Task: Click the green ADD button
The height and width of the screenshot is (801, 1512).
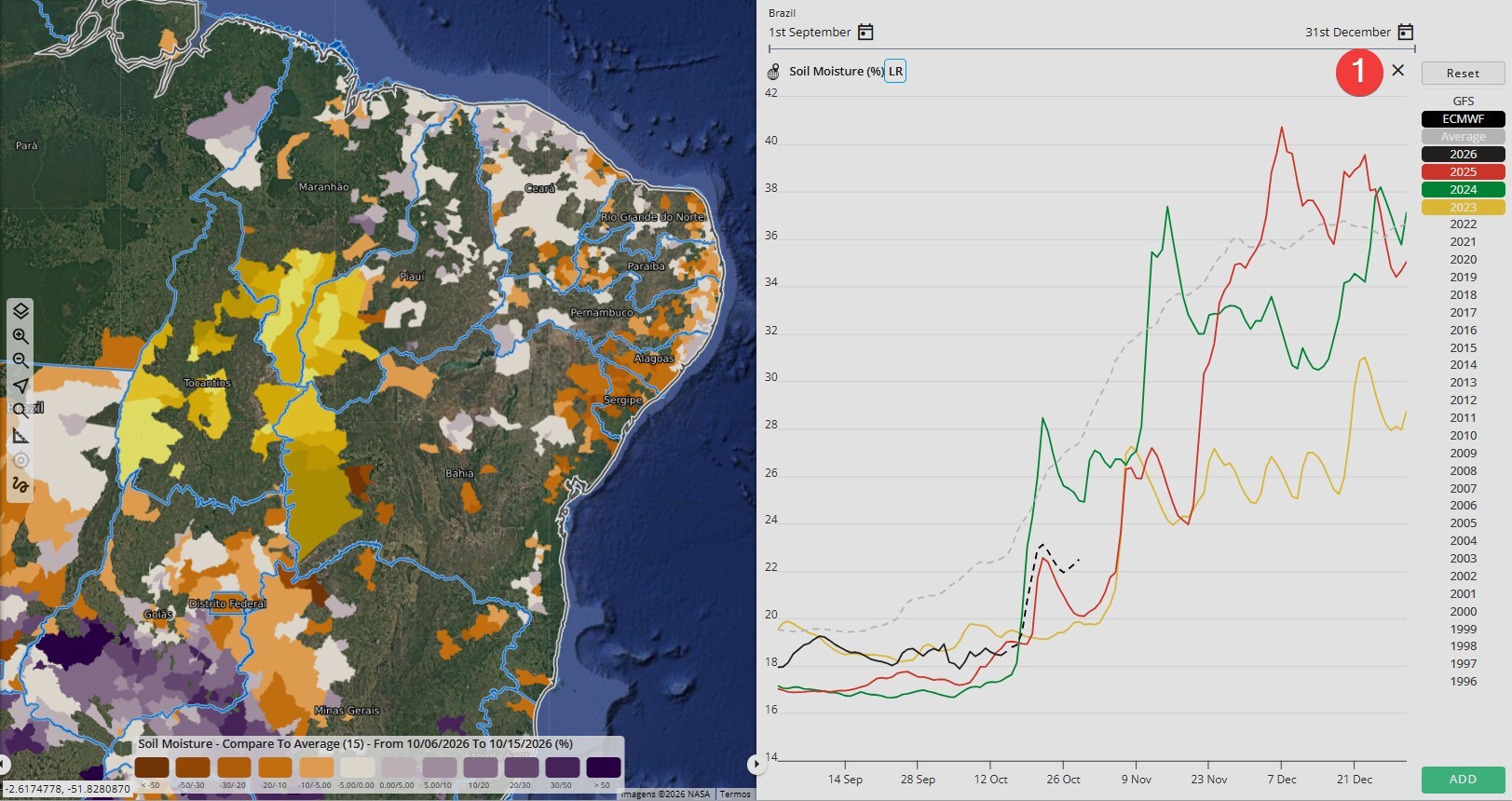Action: click(x=1463, y=780)
